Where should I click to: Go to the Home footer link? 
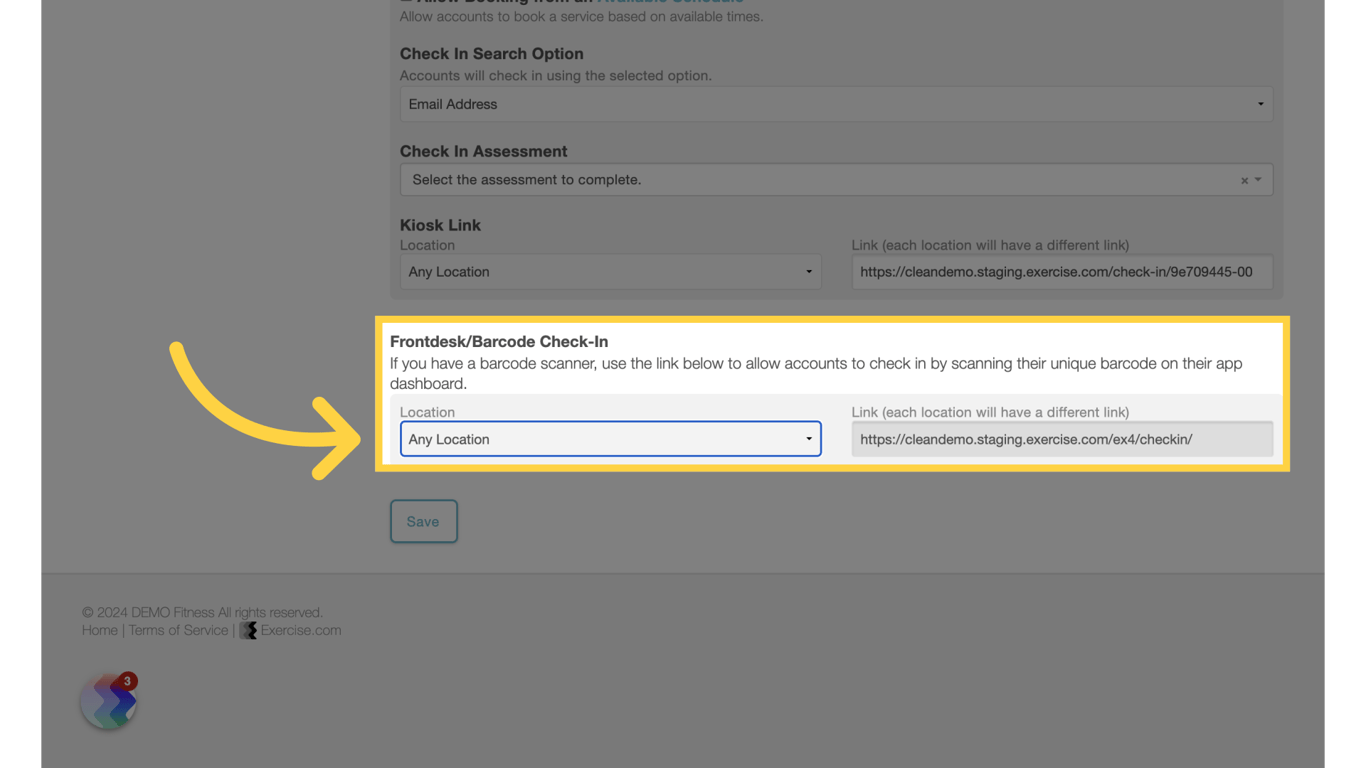click(100, 630)
